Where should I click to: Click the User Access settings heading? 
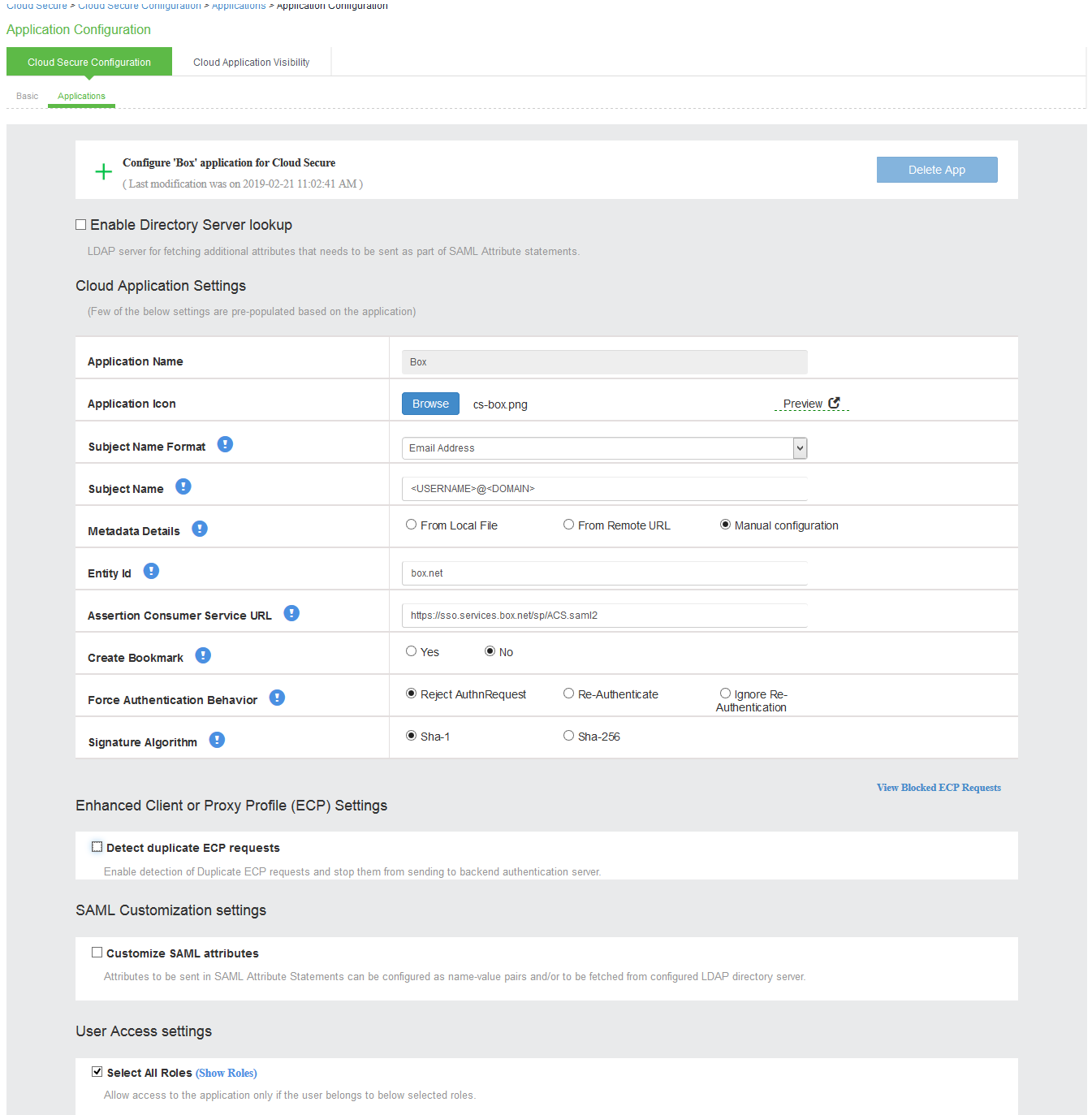(144, 1031)
